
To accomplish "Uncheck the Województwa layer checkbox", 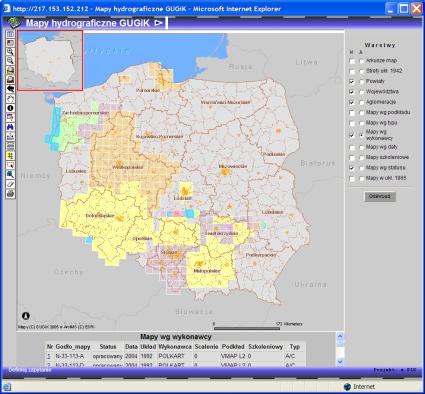I will pos(352,92).
